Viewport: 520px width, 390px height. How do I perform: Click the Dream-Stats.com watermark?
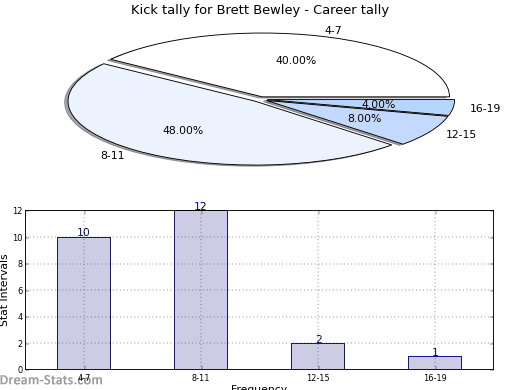51,380
